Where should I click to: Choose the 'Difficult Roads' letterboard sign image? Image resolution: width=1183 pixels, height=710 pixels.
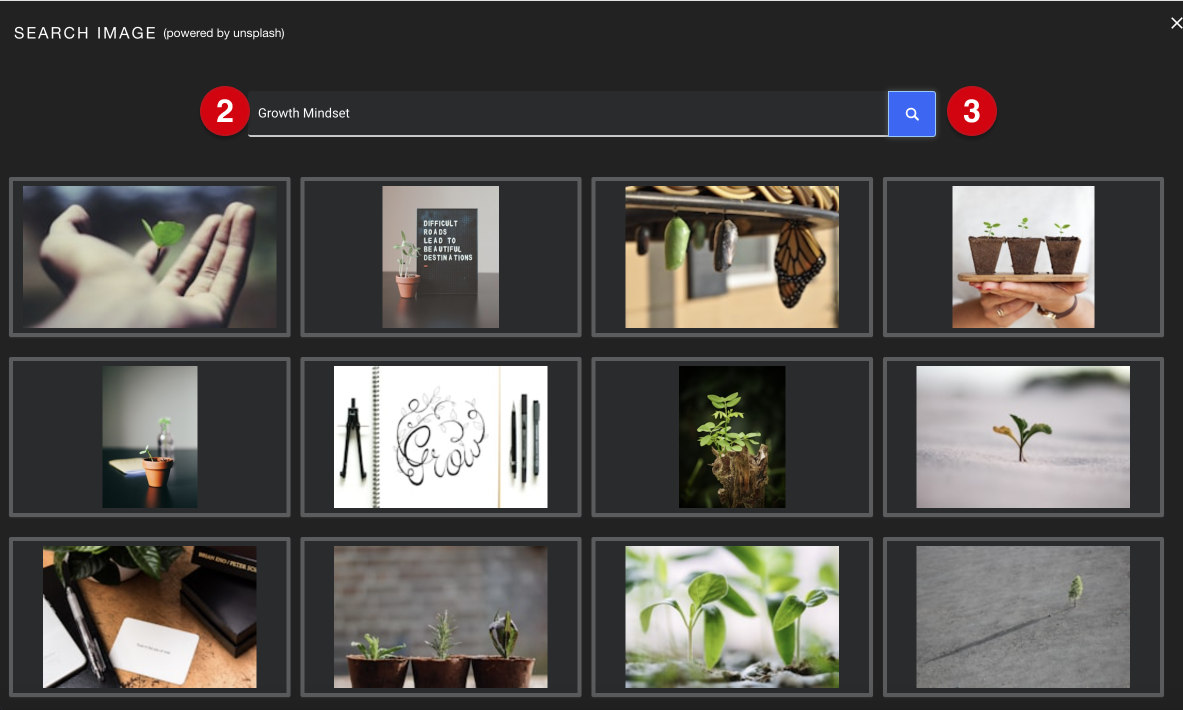click(x=440, y=257)
